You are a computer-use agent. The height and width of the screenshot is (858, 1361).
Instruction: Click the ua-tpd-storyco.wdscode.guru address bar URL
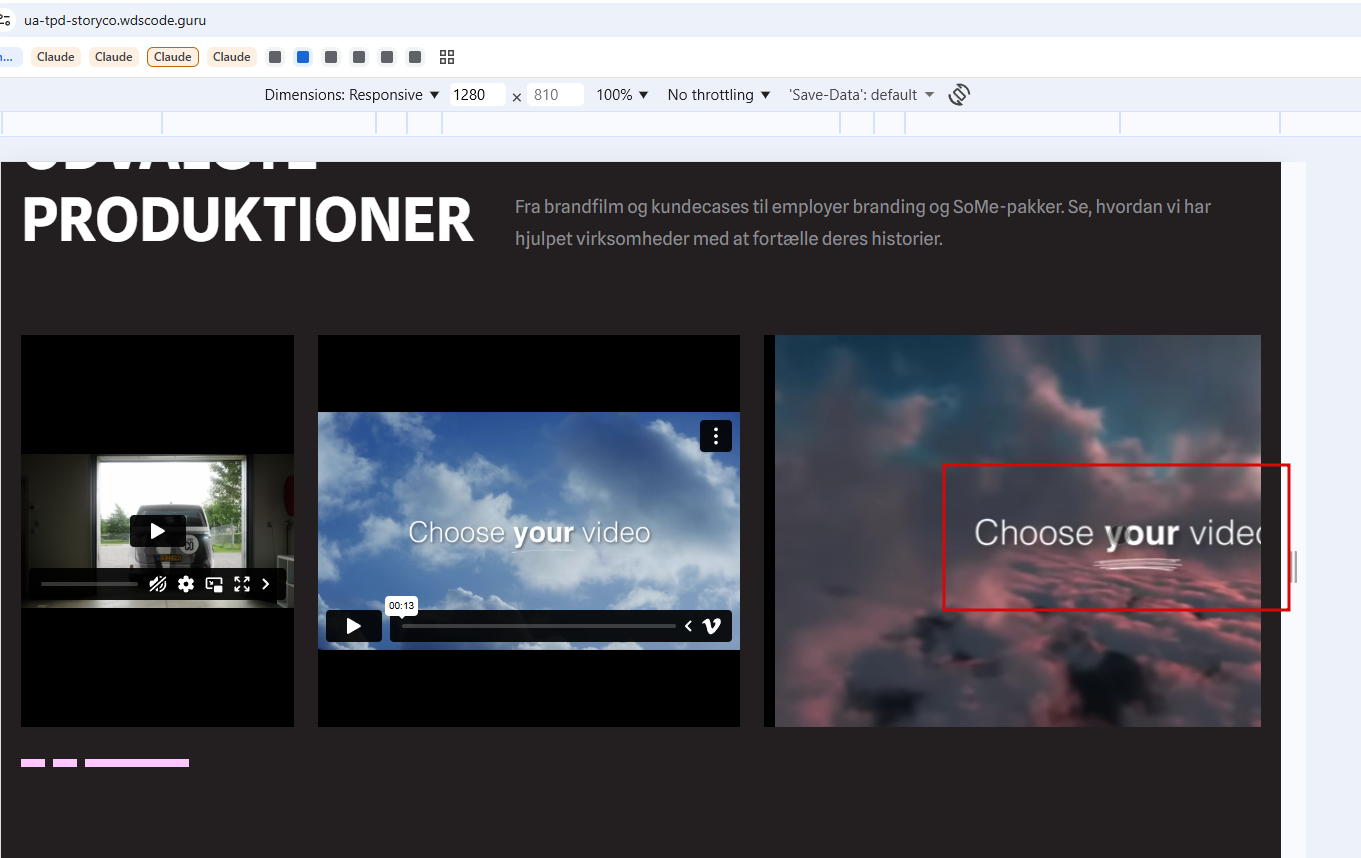click(x=115, y=20)
